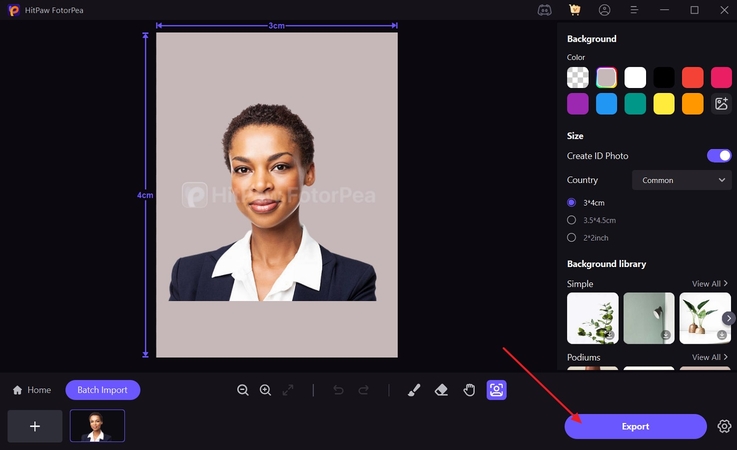Click the 3cm width dimension label
737x450 pixels.
[276, 25]
